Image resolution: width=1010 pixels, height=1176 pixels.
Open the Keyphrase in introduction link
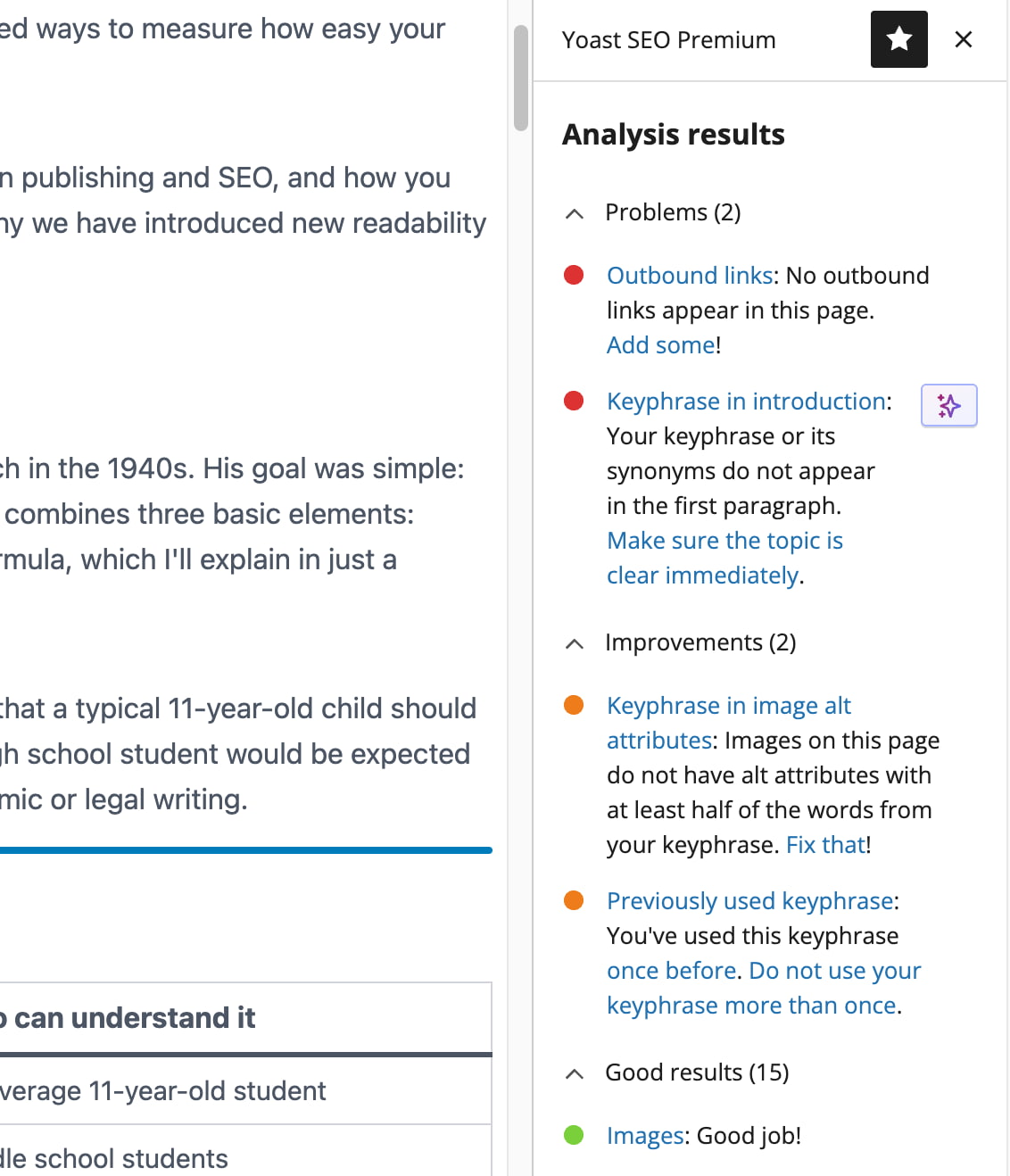(746, 402)
